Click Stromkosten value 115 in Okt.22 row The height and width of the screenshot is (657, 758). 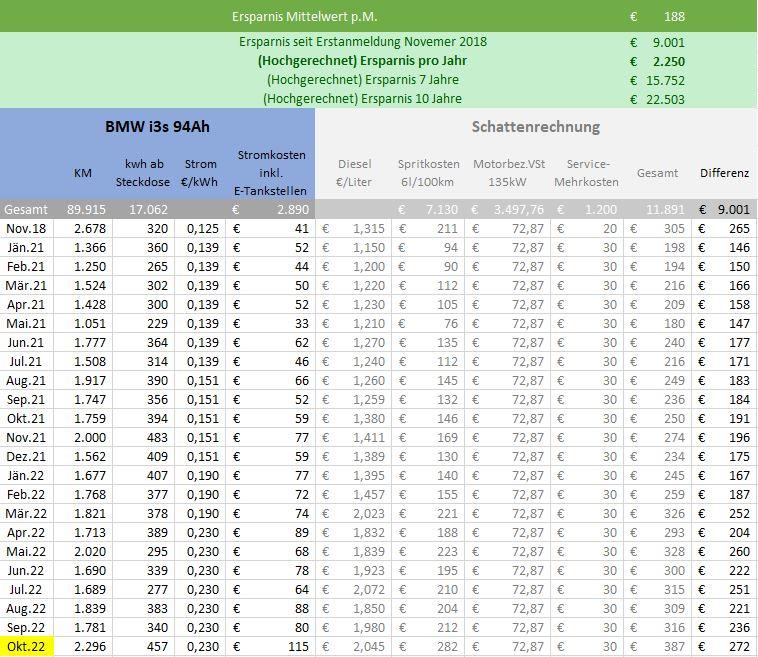tap(298, 647)
